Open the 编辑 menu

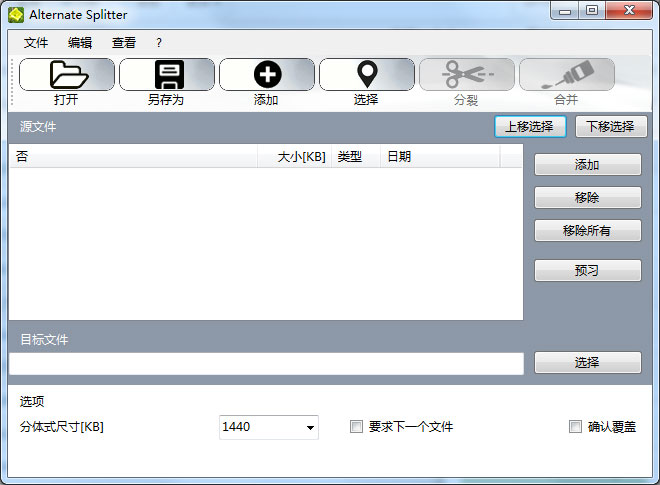(x=80, y=43)
